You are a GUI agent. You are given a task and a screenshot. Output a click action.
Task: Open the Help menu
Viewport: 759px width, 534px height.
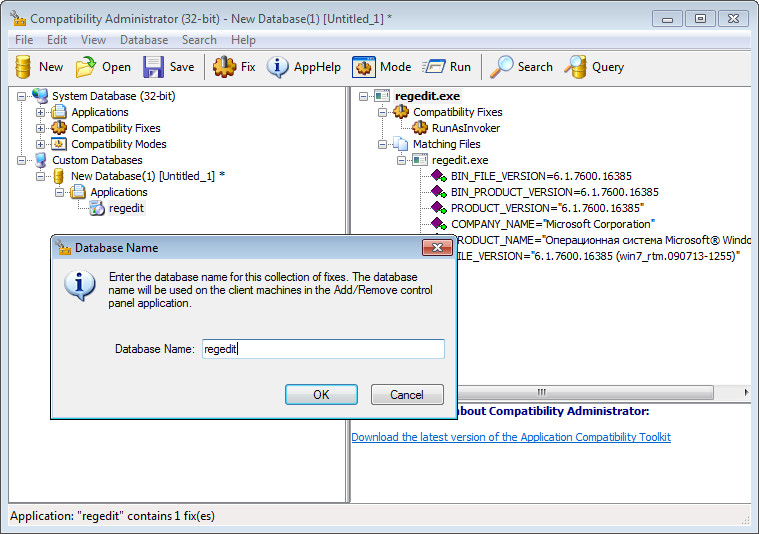[243, 40]
